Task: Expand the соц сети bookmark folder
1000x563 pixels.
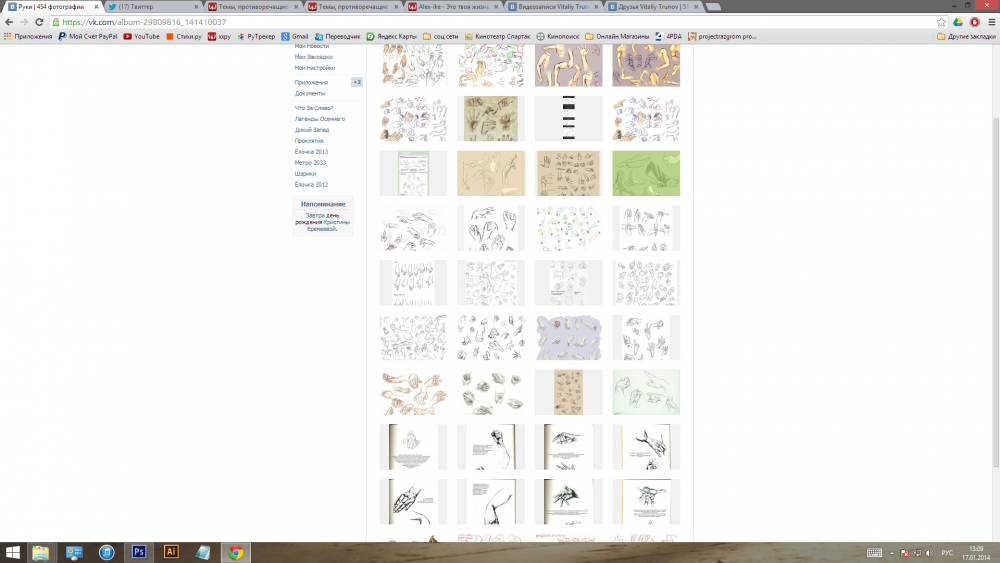Action: pyautogui.click(x=441, y=36)
